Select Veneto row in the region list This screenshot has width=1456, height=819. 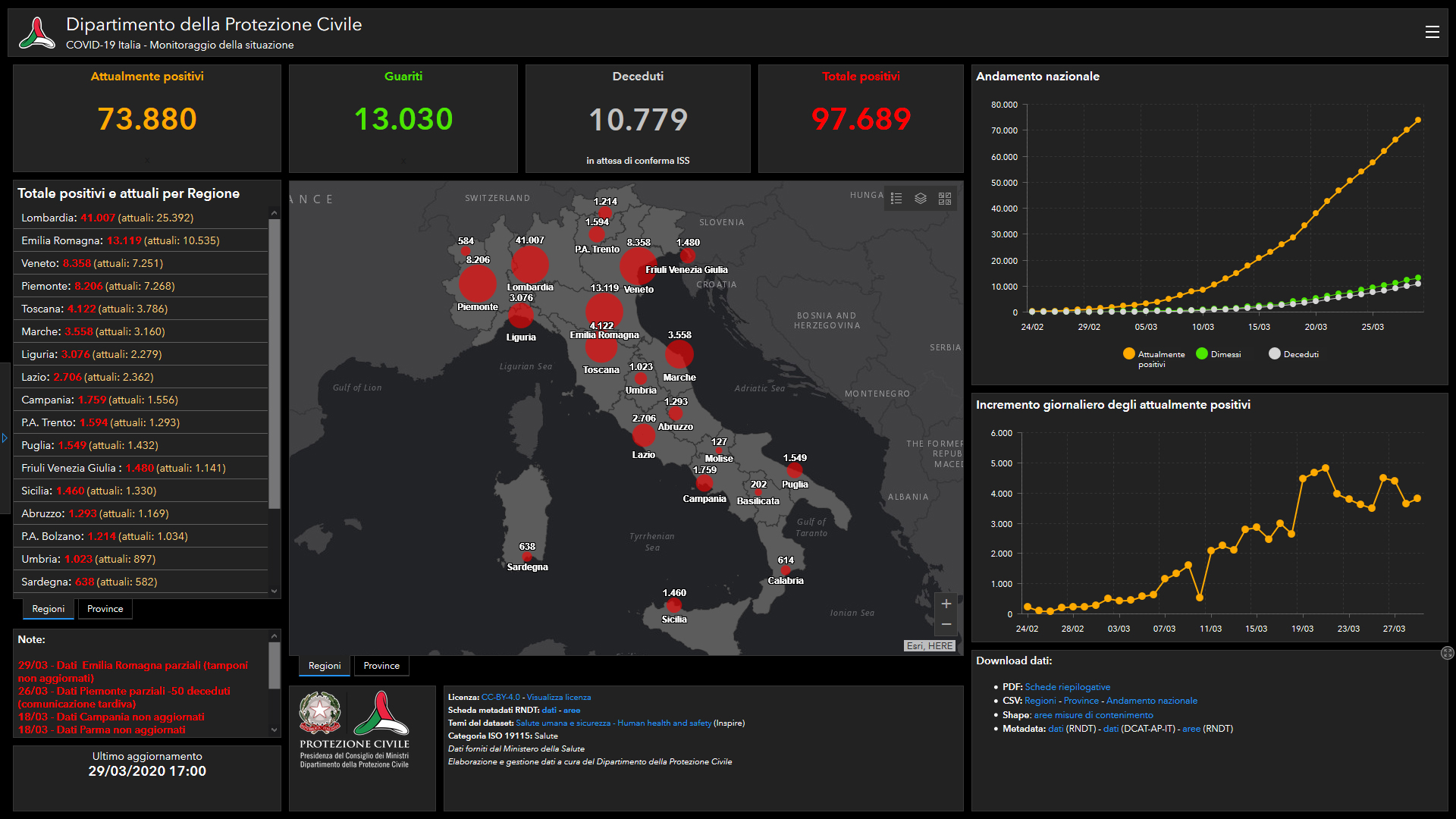click(141, 263)
